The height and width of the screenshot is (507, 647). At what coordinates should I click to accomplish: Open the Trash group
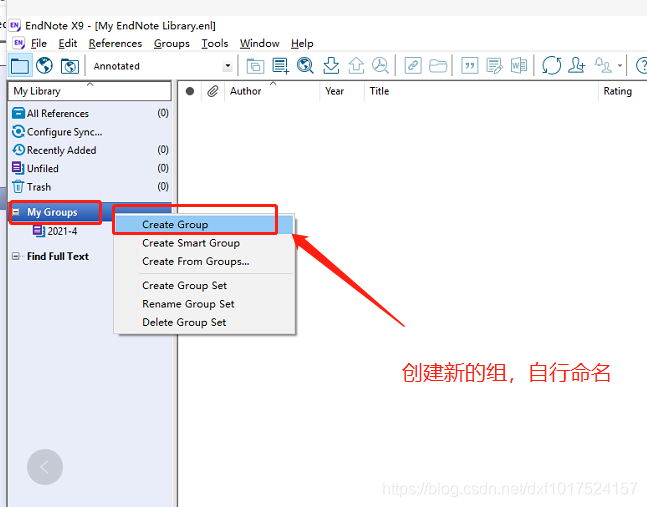[90, 187]
